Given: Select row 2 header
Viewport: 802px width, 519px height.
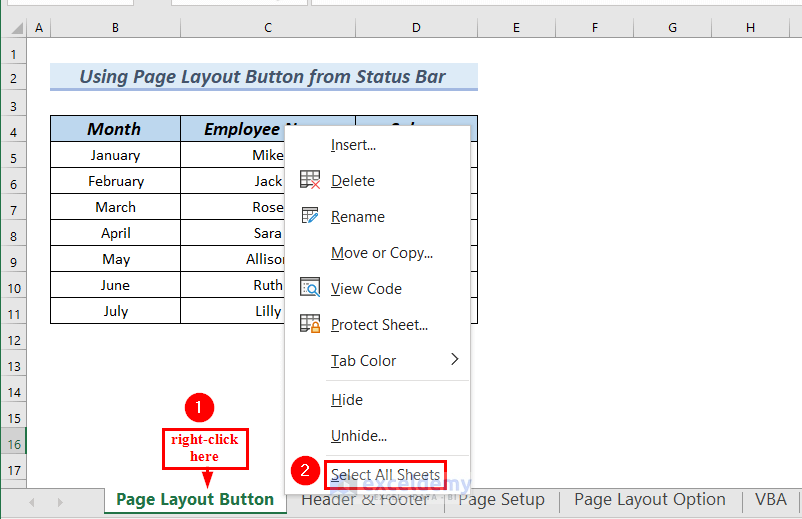Looking at the screenshot, I should coord(13,78).
